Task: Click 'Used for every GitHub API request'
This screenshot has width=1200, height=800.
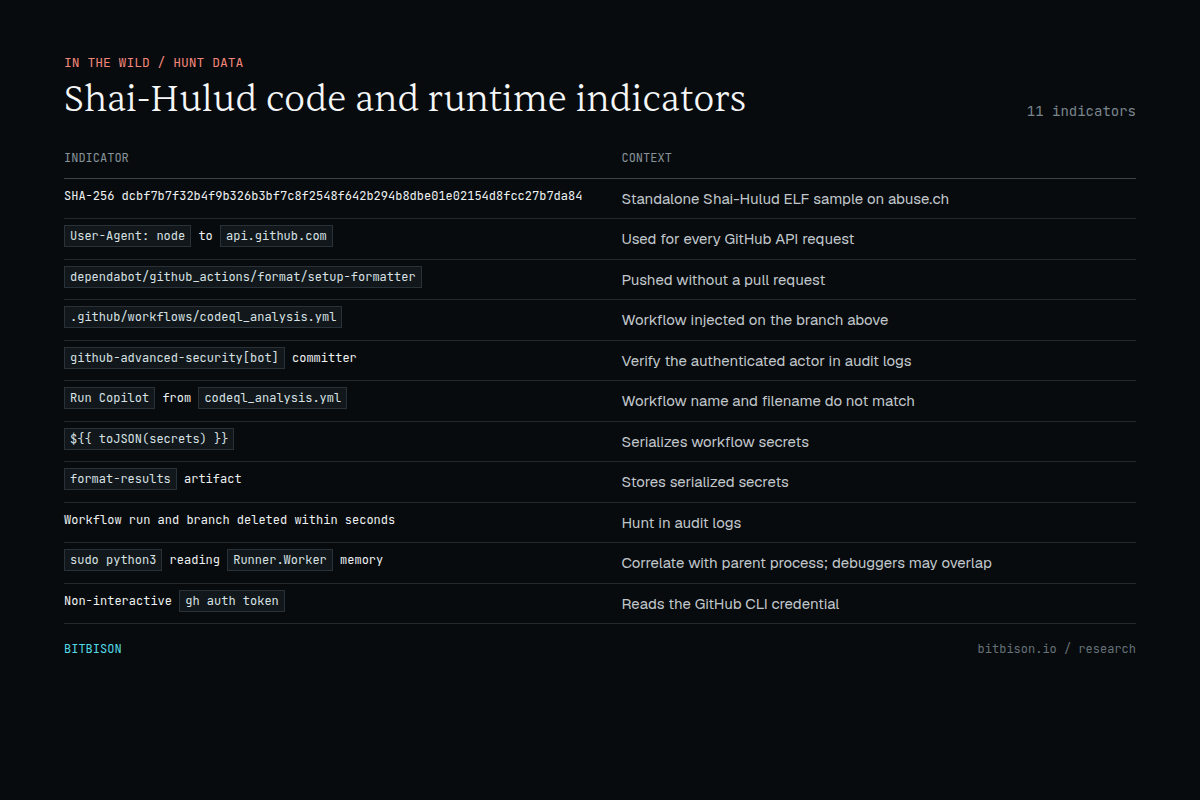Action: coord(737,239)
